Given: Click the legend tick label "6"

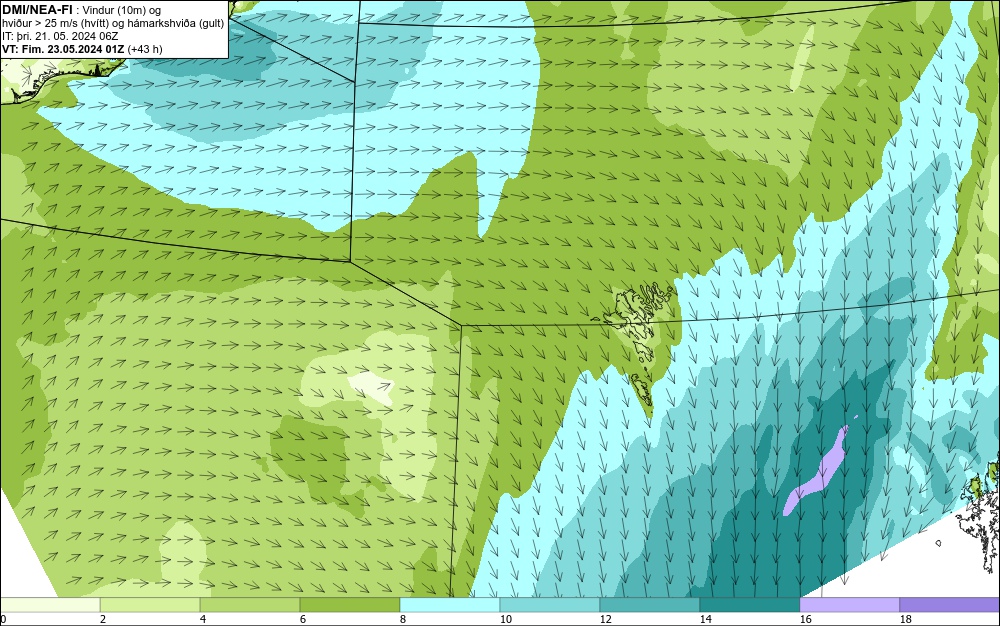Looking at the screenshot, I should pyautogui.click(x=303, y=619).
